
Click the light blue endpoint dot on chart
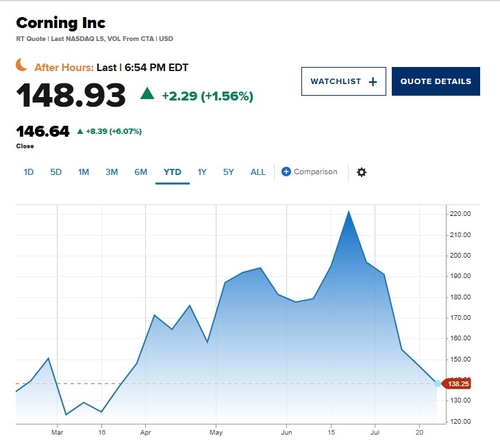click(x=437, y=384)
